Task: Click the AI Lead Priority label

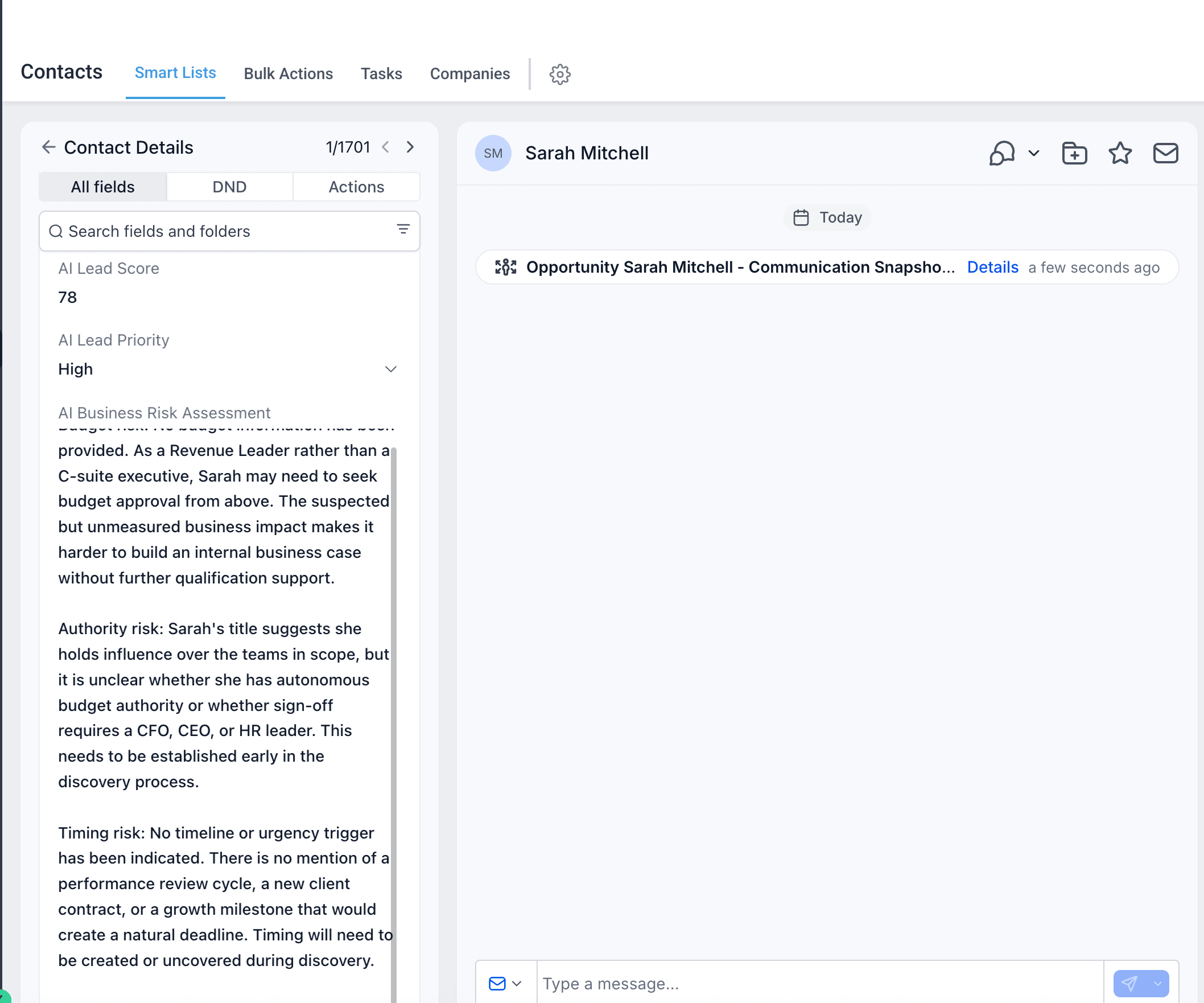Action: (114, 340)
